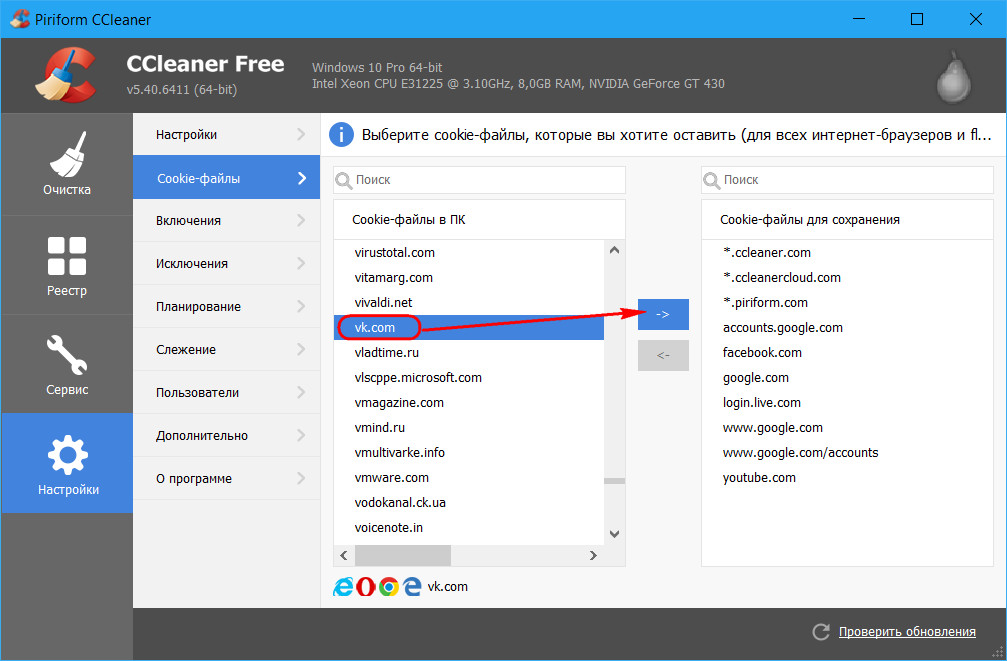
Task: Click the <- remove cookie button
Action: click(663, 355)
